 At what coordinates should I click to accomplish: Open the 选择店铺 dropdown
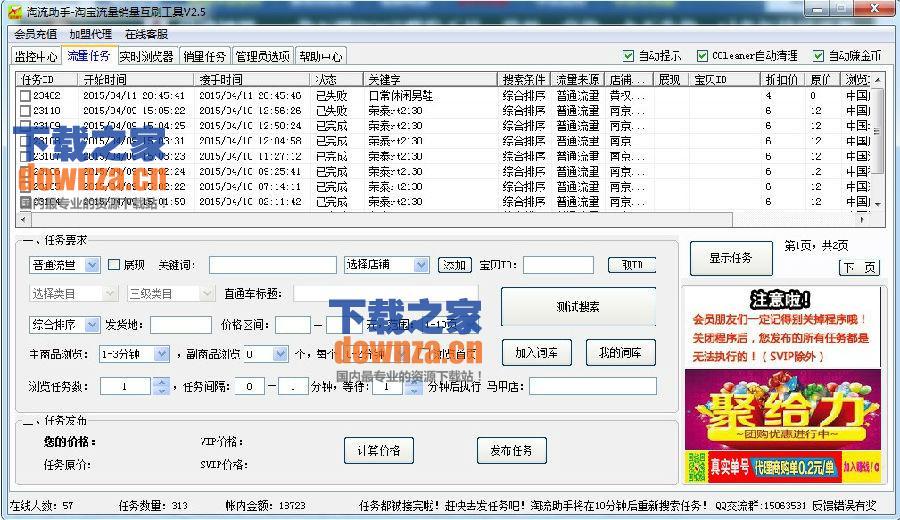click(421, 265)
